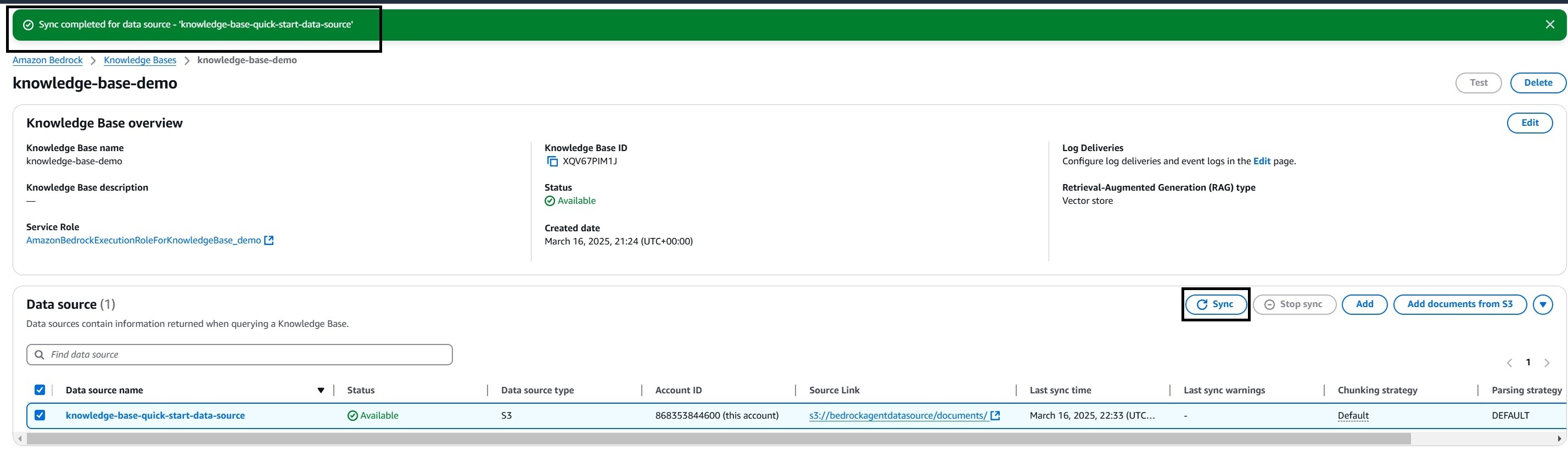Click the XQV67PIM1J knowledge base ID text

[590, 162]
